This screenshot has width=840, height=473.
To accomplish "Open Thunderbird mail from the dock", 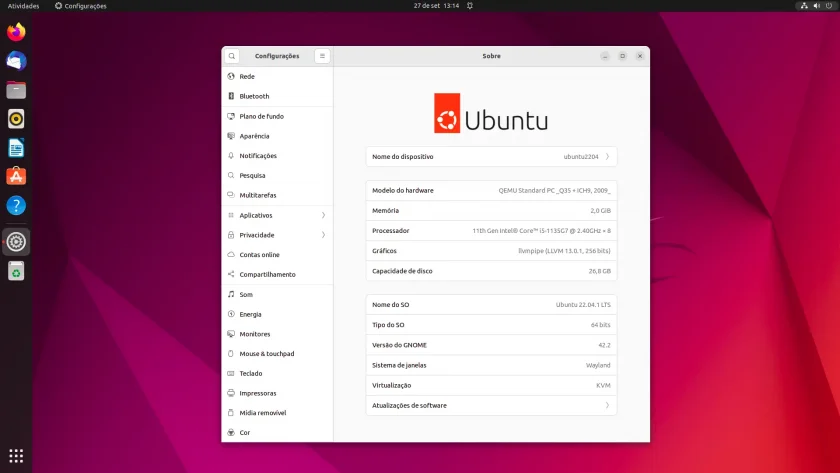I will [16, 61].
